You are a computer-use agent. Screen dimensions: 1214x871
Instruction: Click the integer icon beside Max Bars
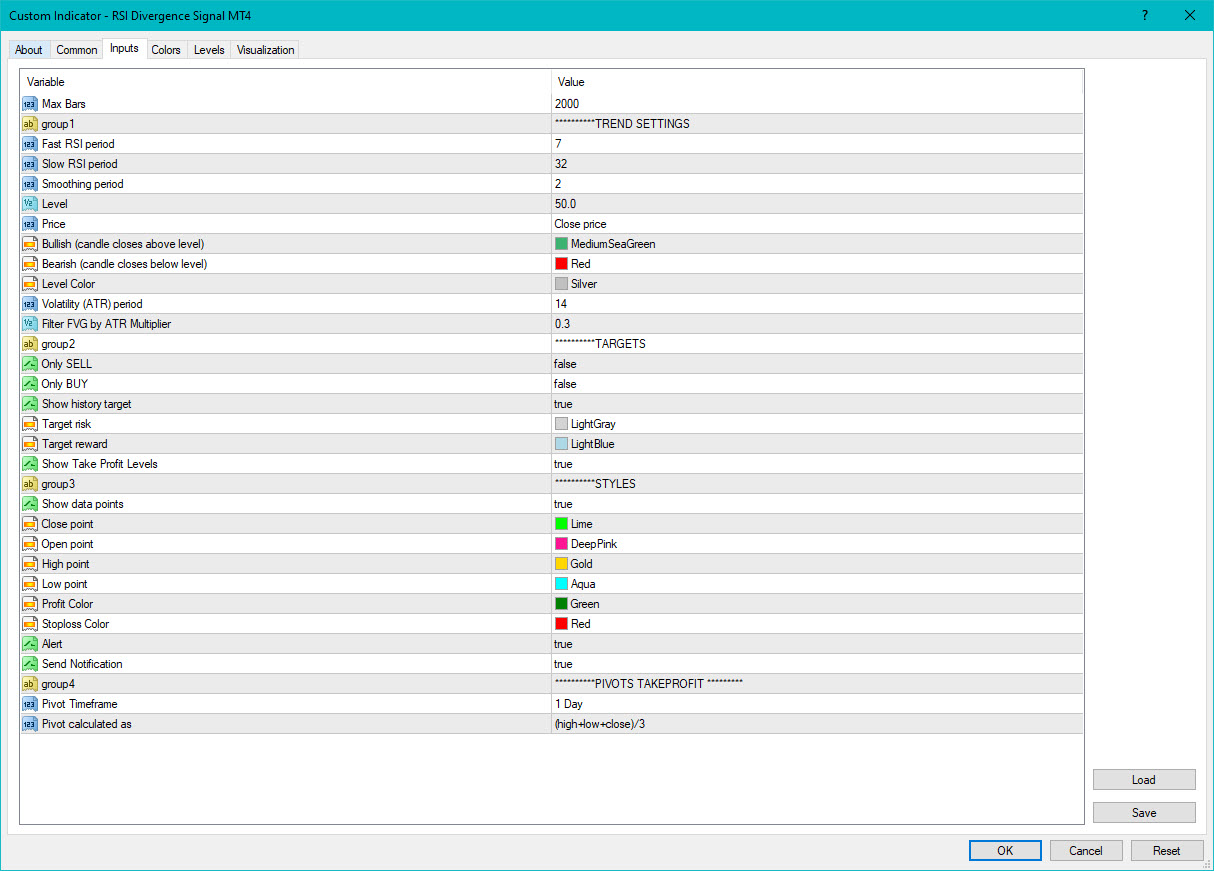click(x=29, y=104)
